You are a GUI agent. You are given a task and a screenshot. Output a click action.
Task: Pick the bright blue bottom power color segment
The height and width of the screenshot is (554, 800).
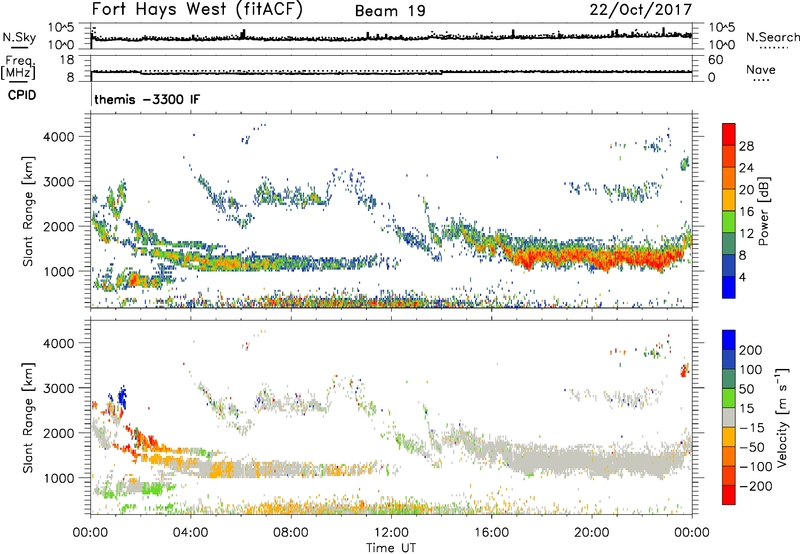(729, 287)
